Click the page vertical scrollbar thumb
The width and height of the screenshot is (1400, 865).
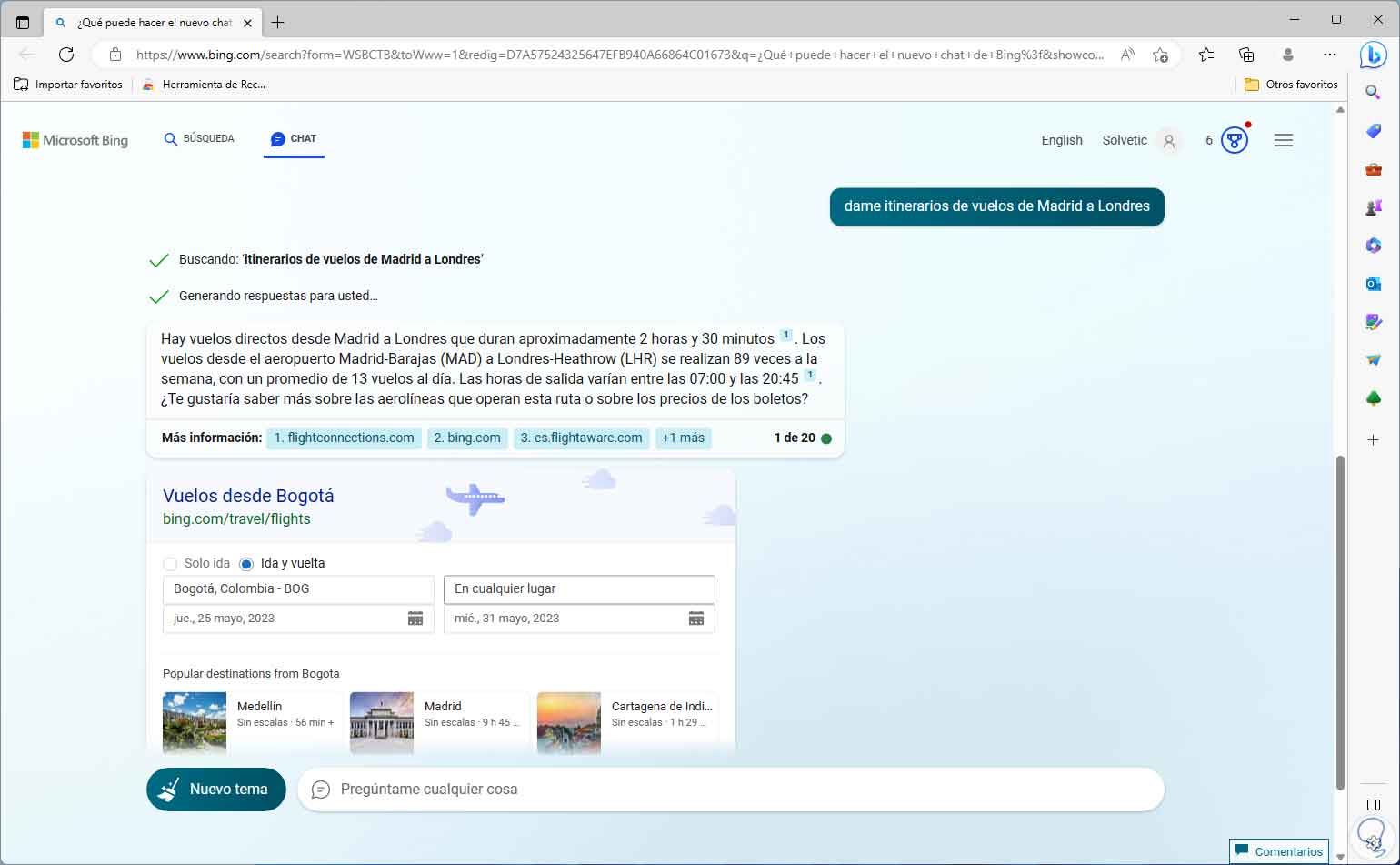pyautogui.click(x=1340, y=622)
